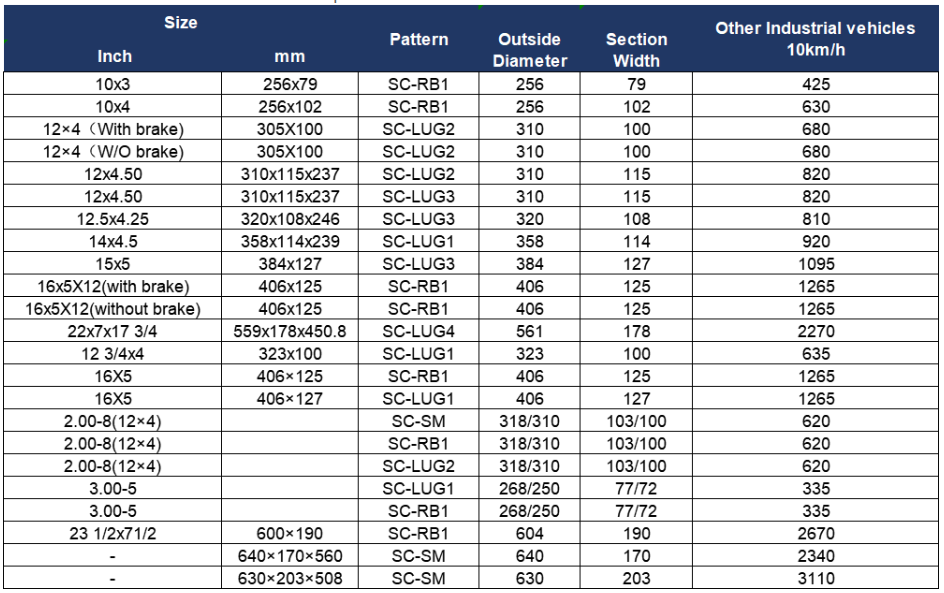Click the Pattern column header
944x593 pixels.
pos(418,40)
